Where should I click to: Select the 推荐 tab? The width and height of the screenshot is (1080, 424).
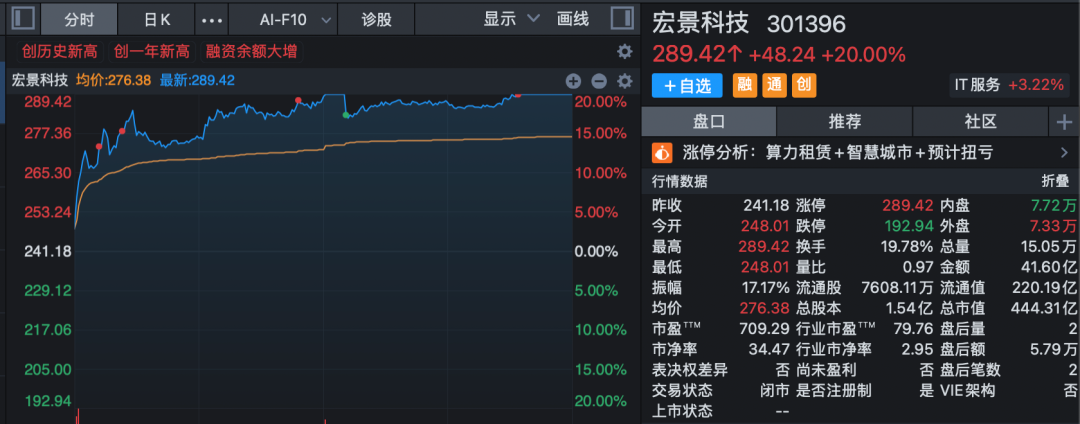coord(844,123)
